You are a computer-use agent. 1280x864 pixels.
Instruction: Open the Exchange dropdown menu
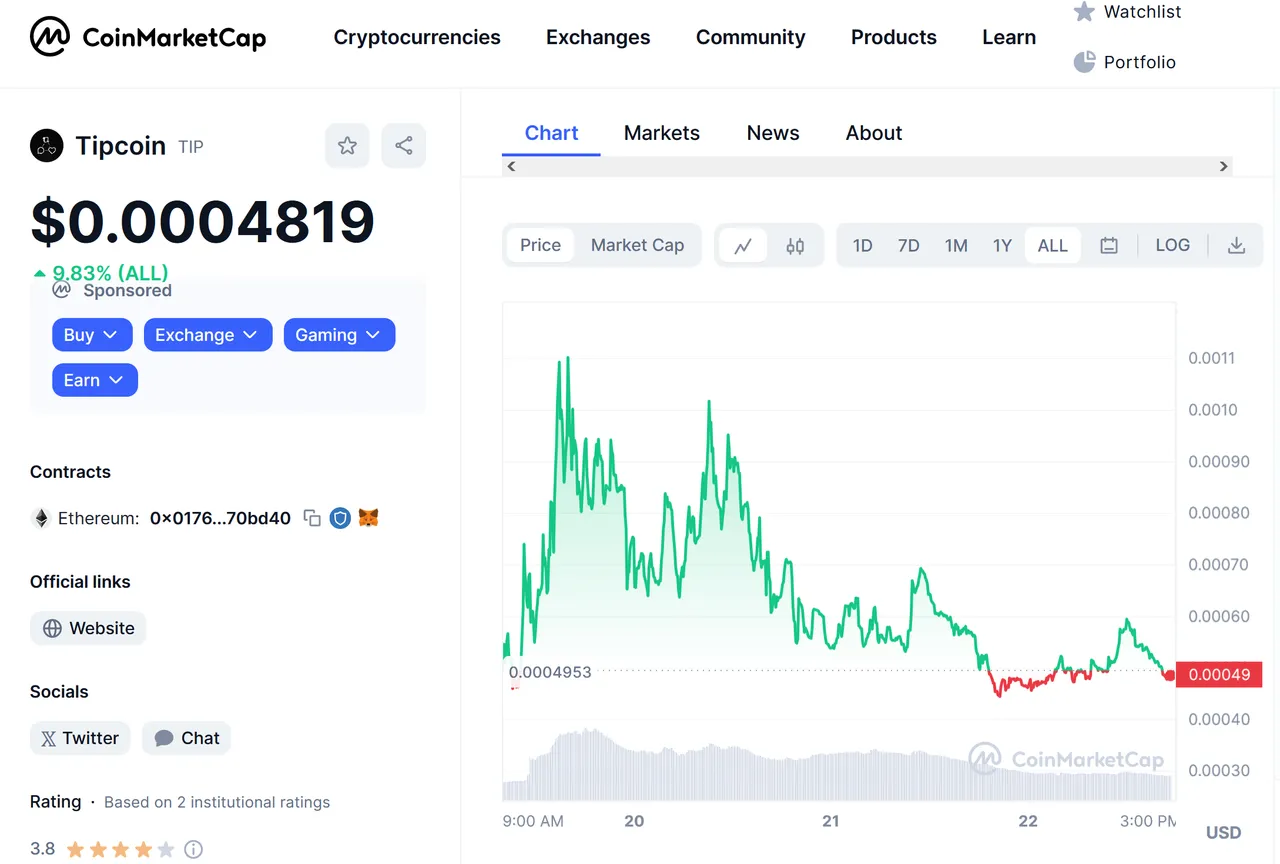pos(208,335)
